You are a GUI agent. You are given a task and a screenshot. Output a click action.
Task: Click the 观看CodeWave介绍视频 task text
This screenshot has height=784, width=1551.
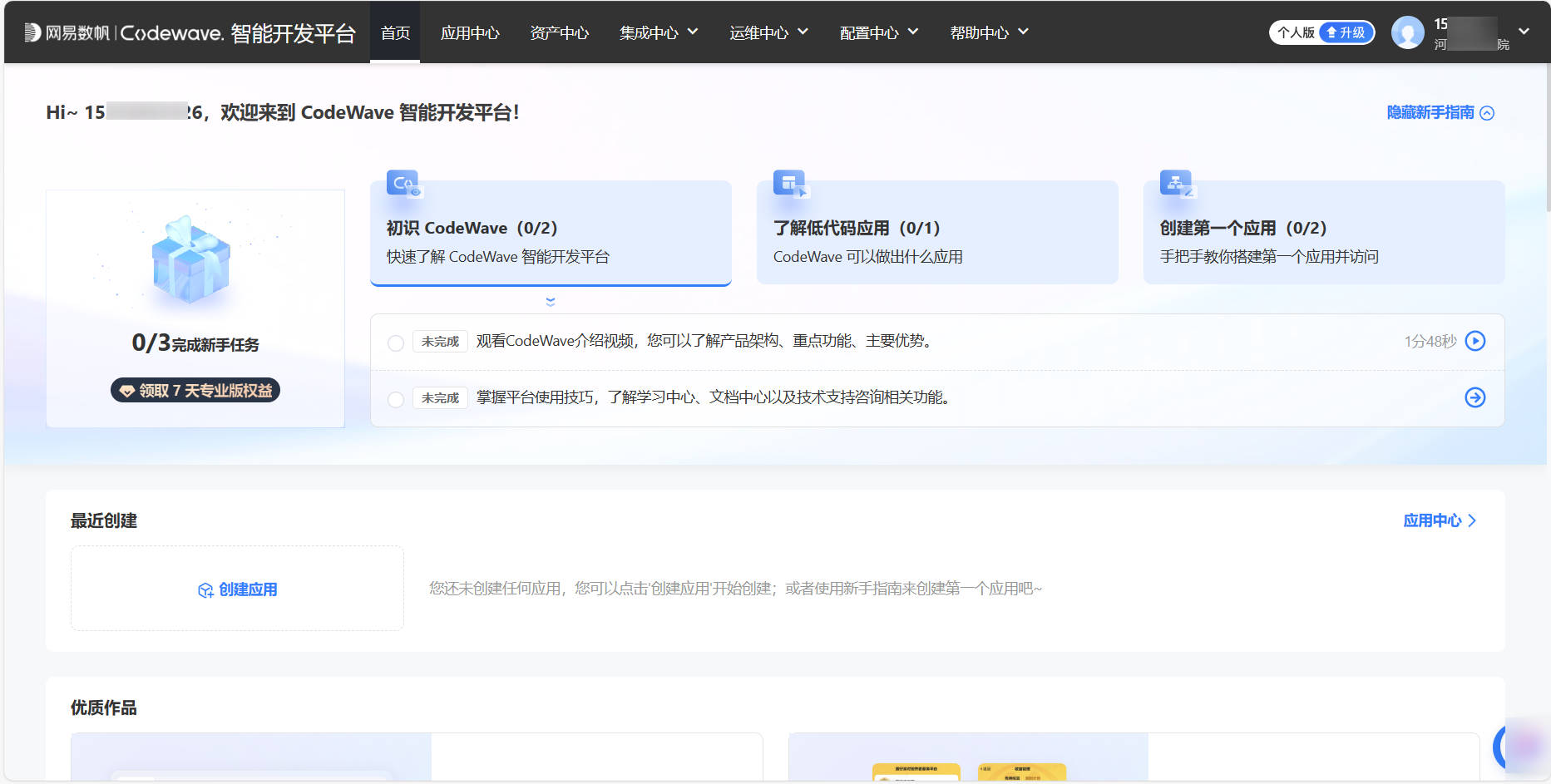coord(706,341)
